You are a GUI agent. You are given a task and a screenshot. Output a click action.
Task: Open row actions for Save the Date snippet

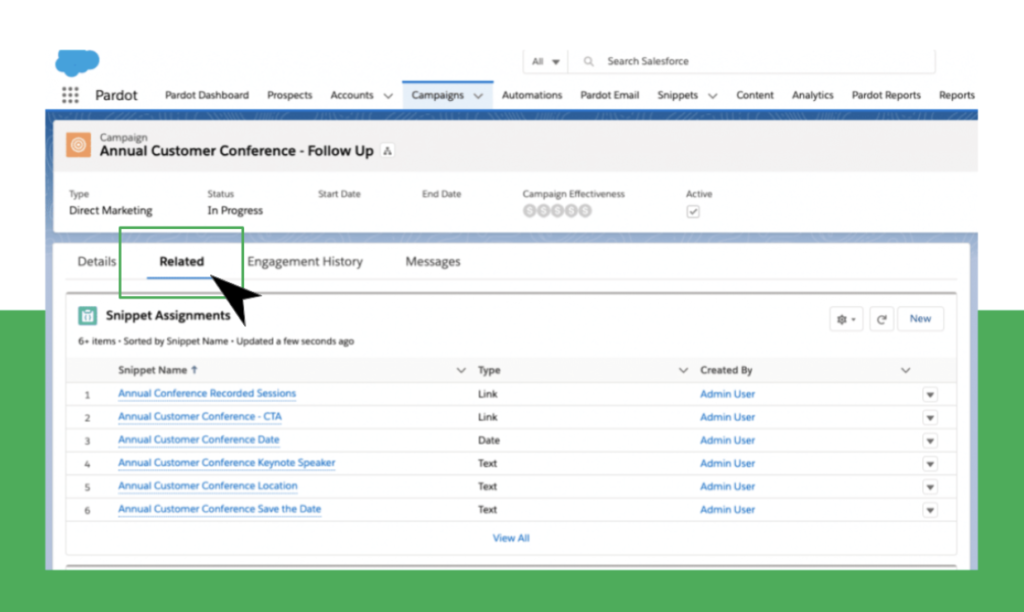point(930,510)
